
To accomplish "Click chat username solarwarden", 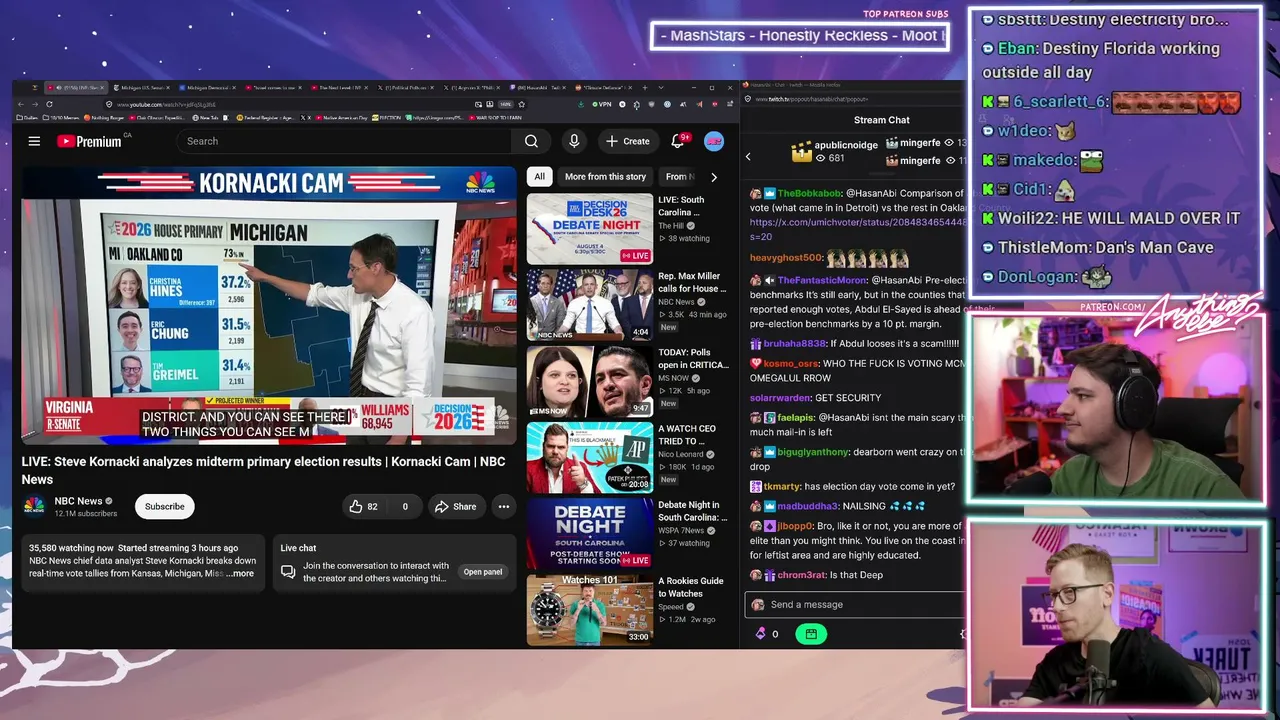I will (780, 398).
